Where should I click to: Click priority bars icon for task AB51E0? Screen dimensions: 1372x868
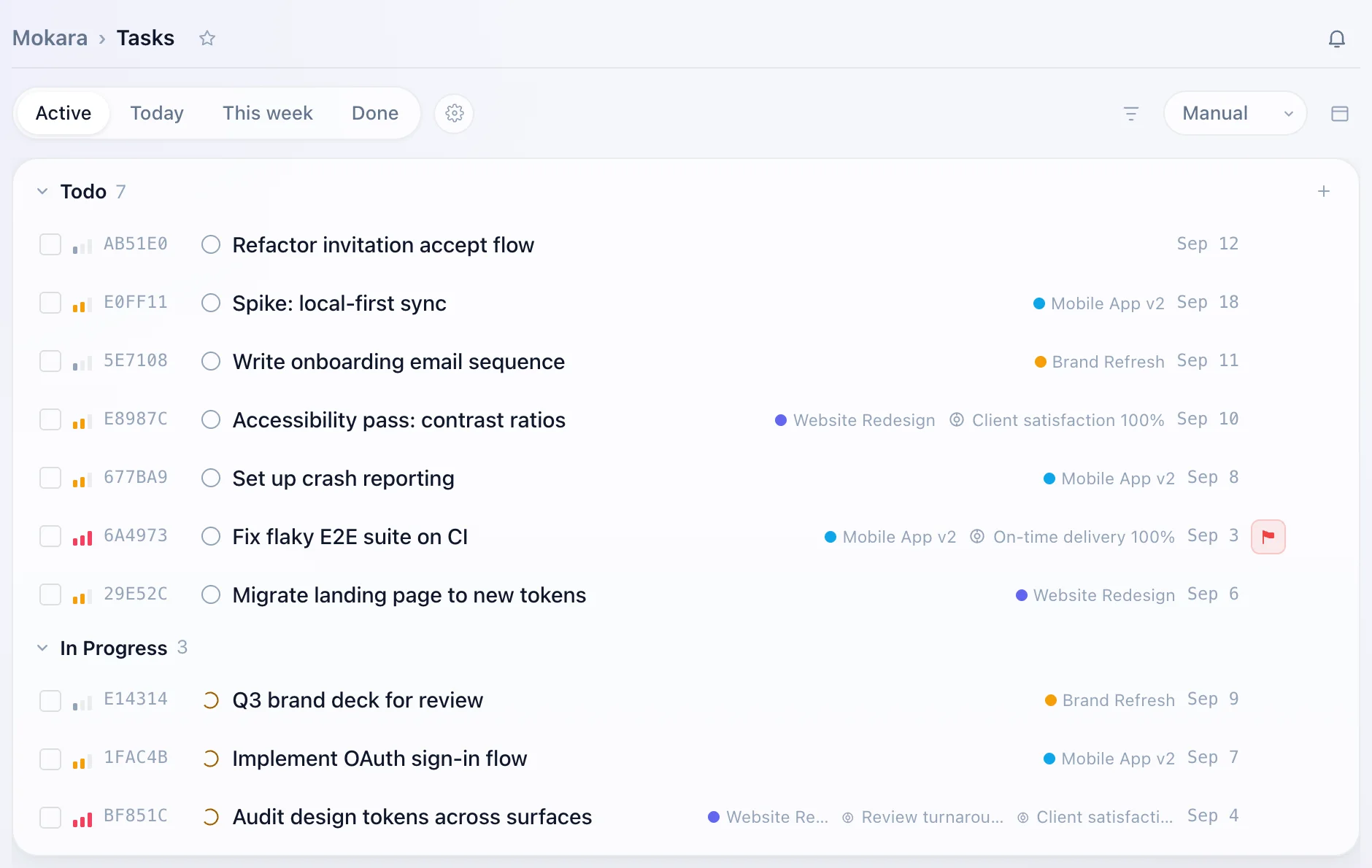(x=82, y=247)
